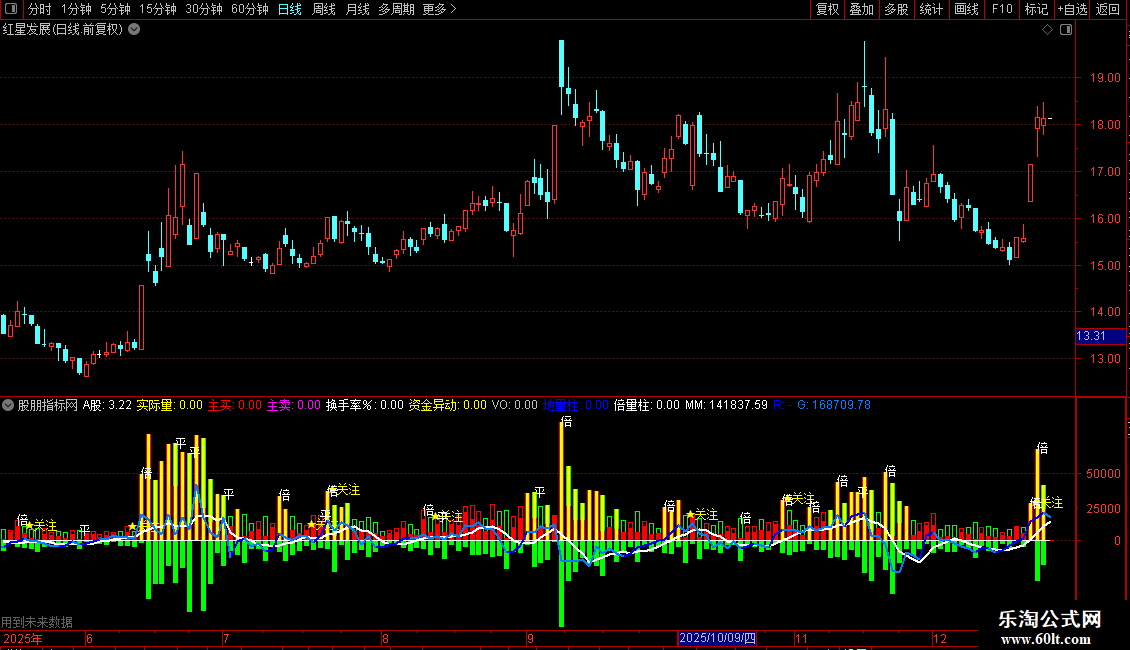The width and height of the screenshot is (1130, 650).
Task: Activate the 画线 drawing tool
Action: 966,9
